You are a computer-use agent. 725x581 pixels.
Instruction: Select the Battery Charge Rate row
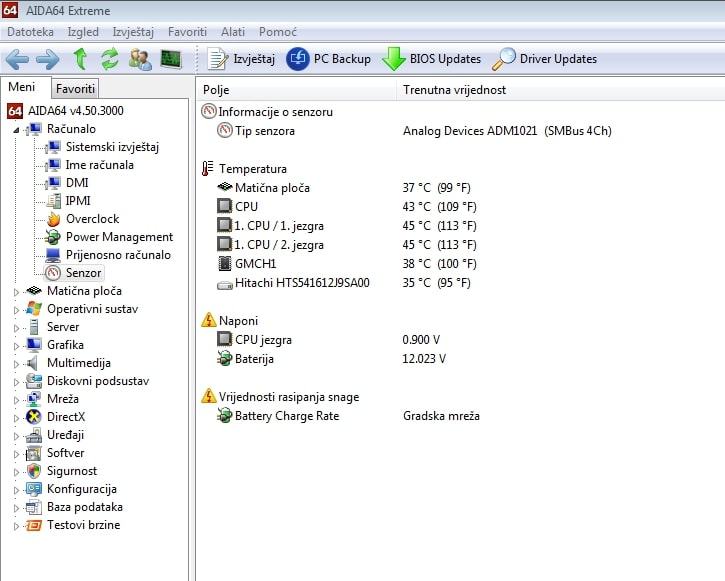pos(348,416)
